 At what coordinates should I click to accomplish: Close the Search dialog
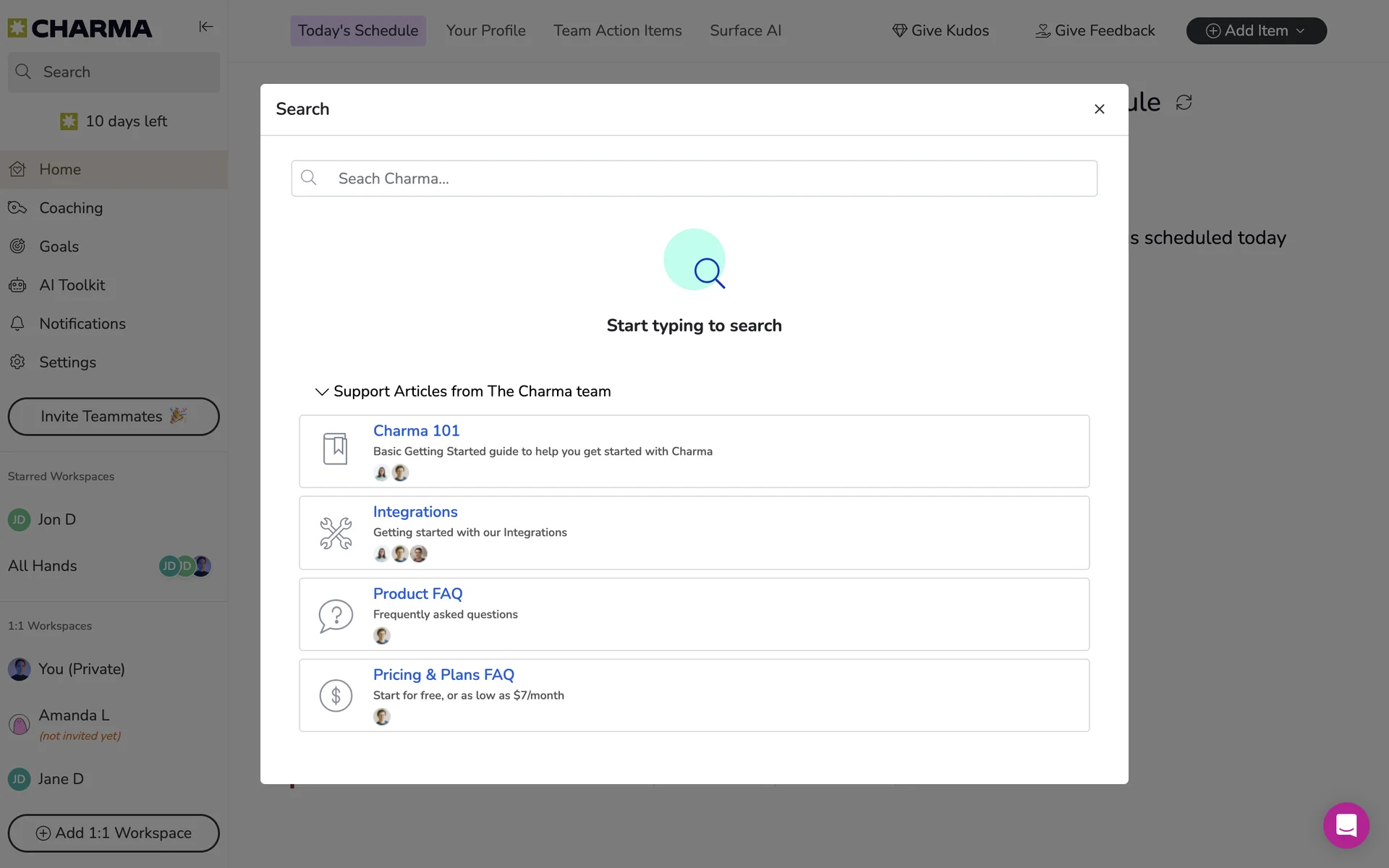click(x=1099, y=109)
